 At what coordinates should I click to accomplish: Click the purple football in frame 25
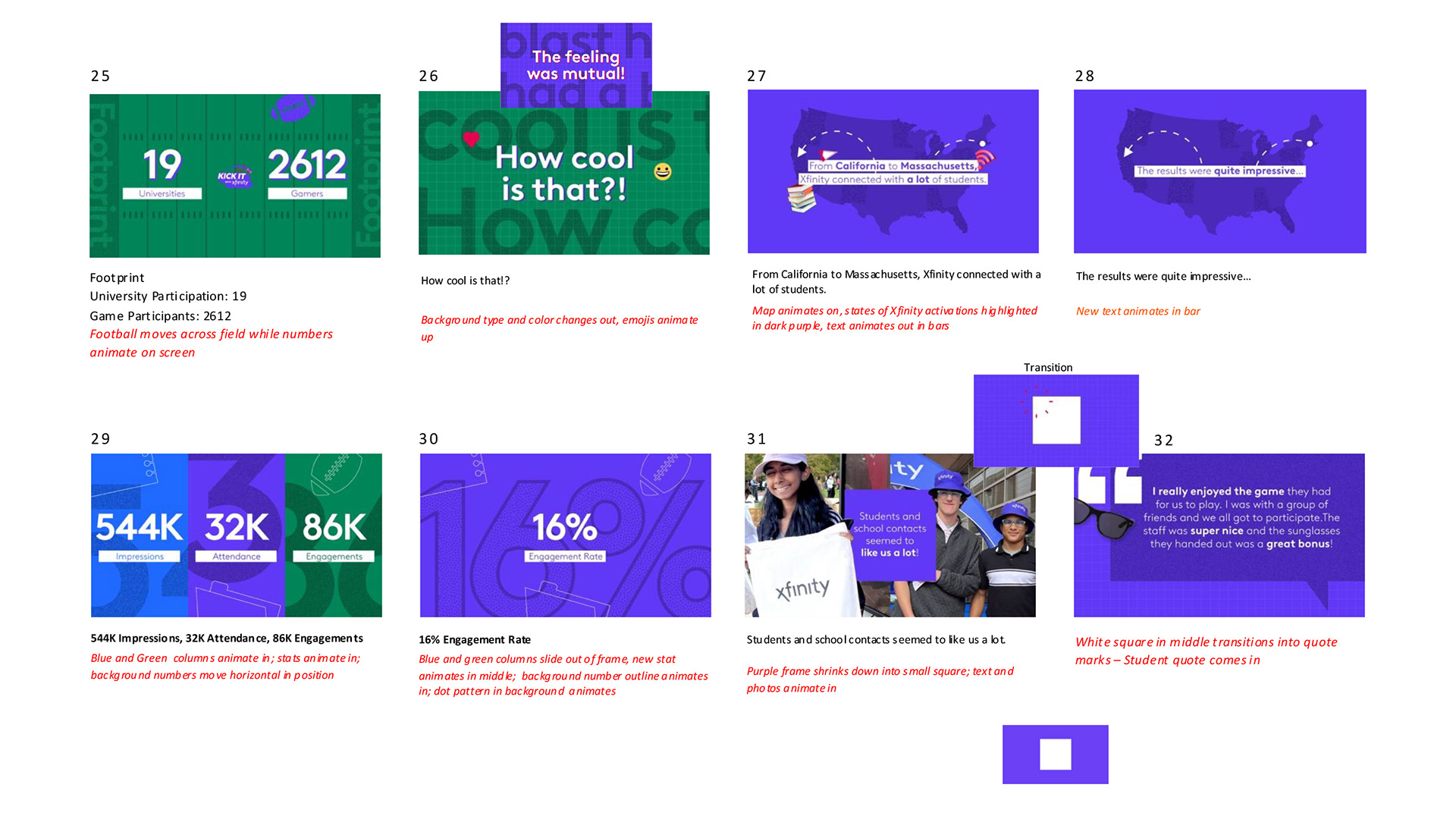(293, 107)
